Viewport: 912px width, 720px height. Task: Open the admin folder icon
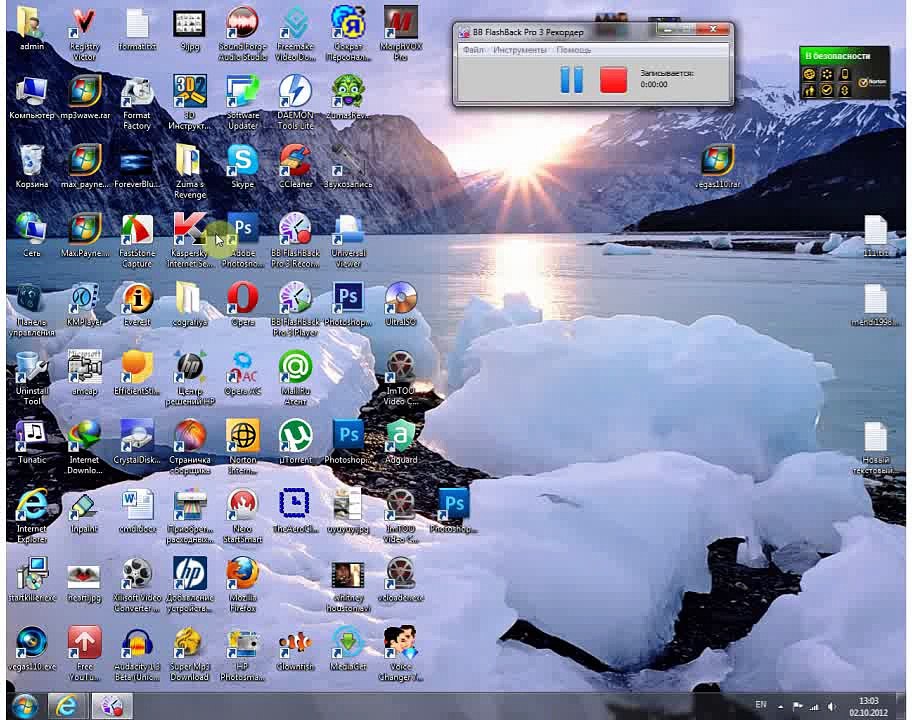pos(31,29)
